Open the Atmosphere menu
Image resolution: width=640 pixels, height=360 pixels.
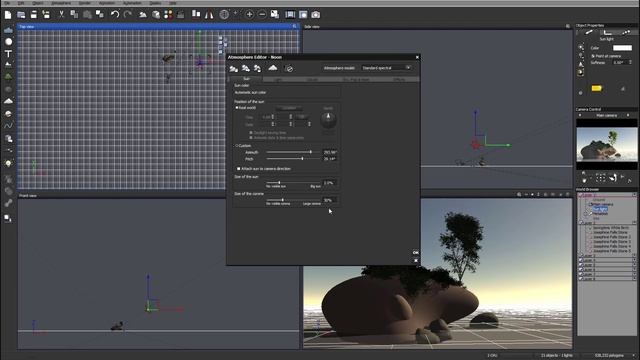tap(61, 3)
